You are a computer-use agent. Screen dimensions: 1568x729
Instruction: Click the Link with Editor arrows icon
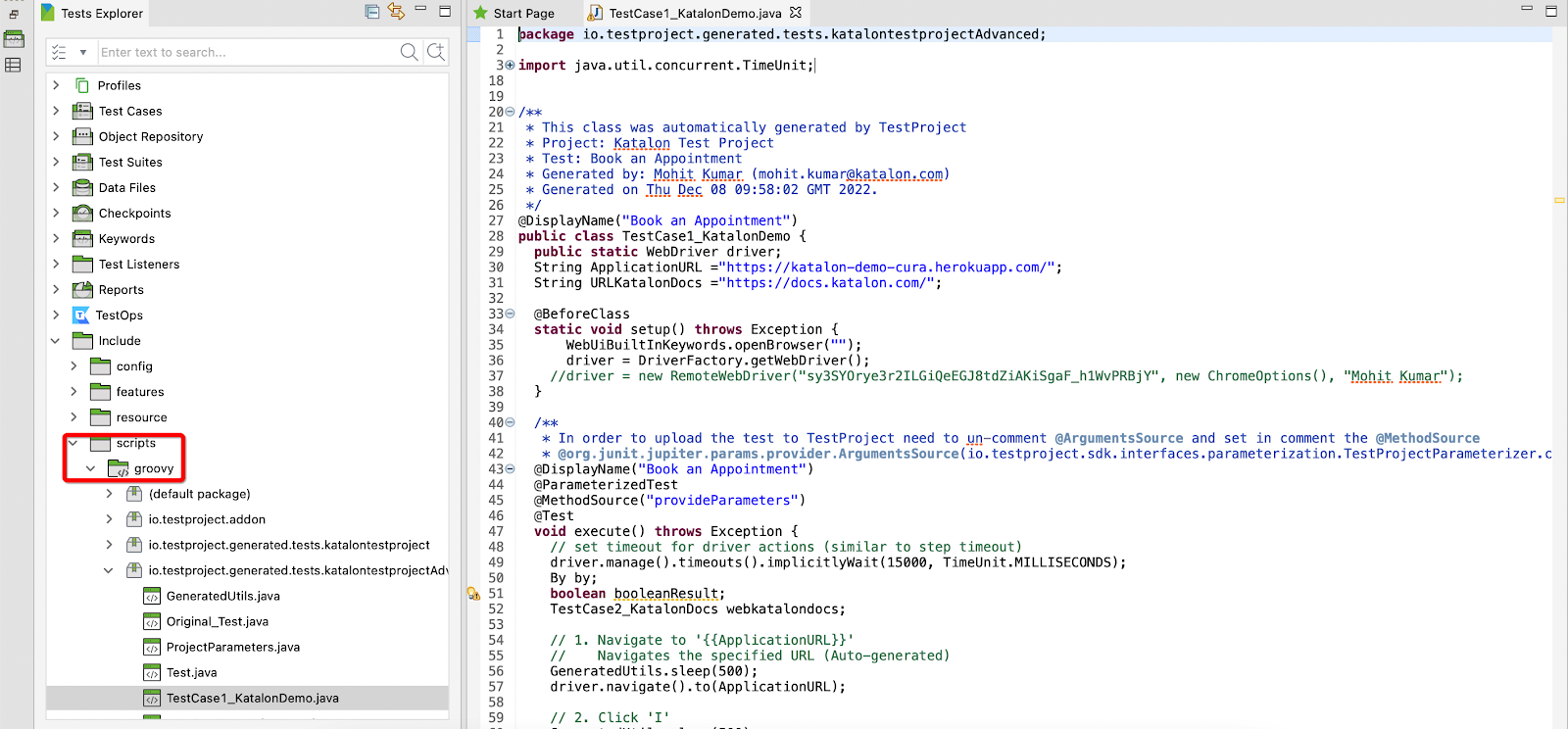[x=396, y=12]
